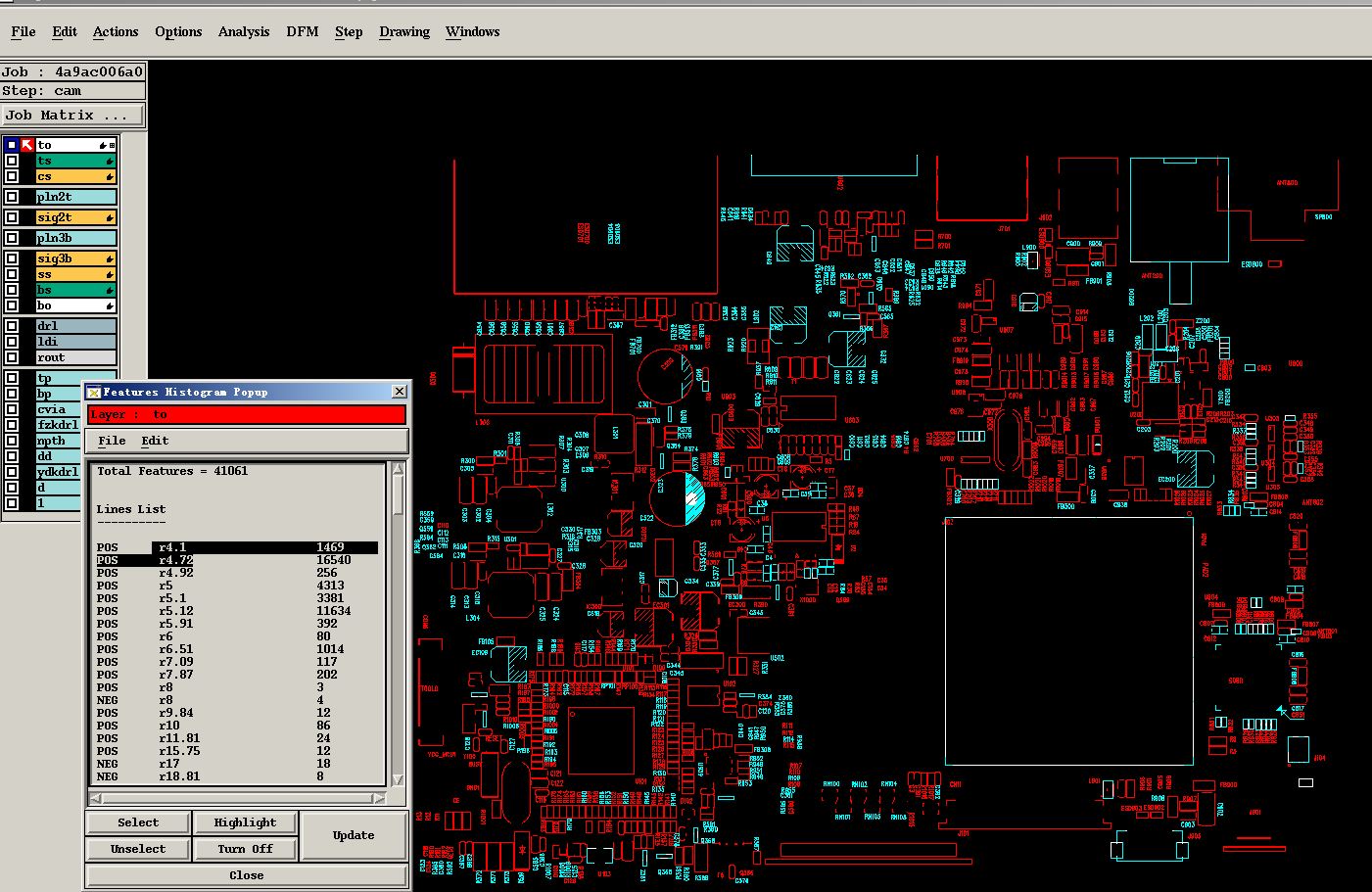The height and width of the screenshot is (892, 1372).
Task: Click the Close button at the bottom of the popup
Action: point(247,875)
